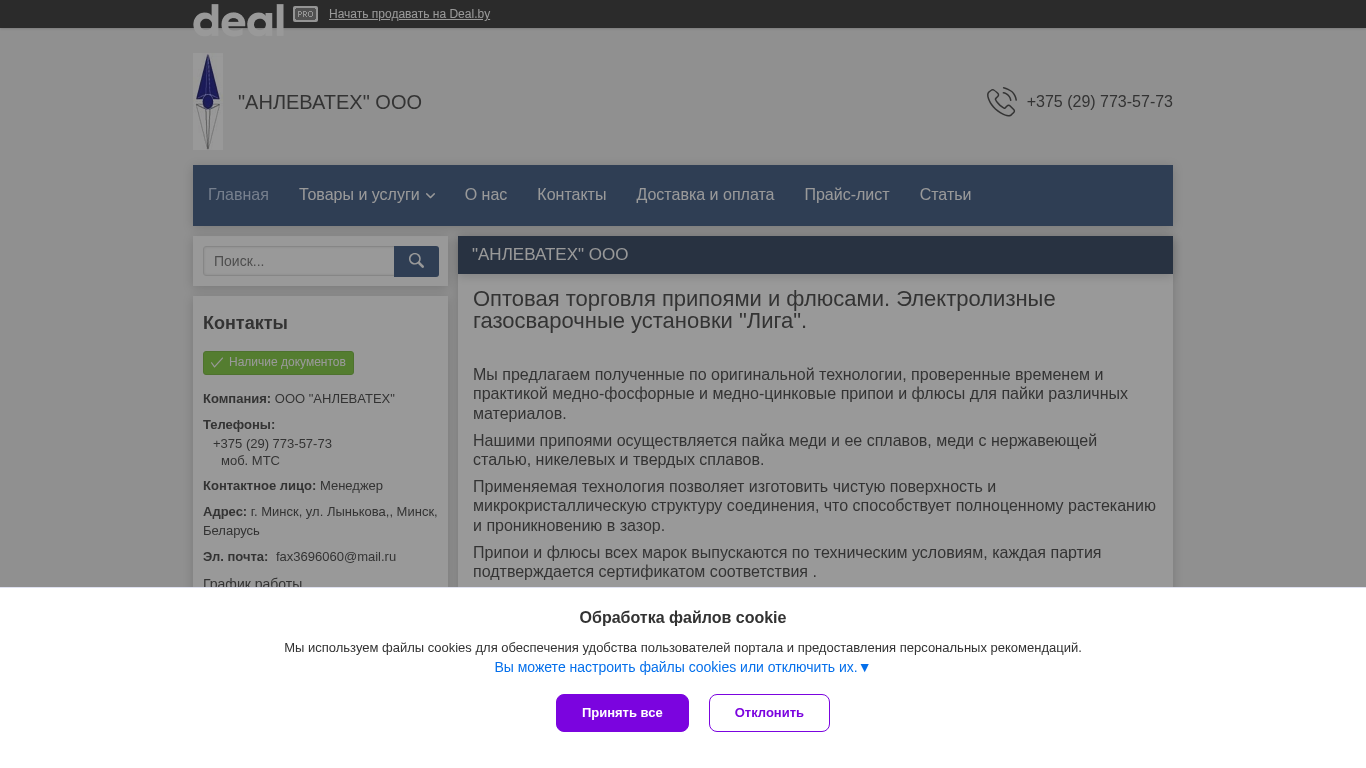Click the magnifier search button
This screenshot has height=768, width=1366.
click(416, 261)
